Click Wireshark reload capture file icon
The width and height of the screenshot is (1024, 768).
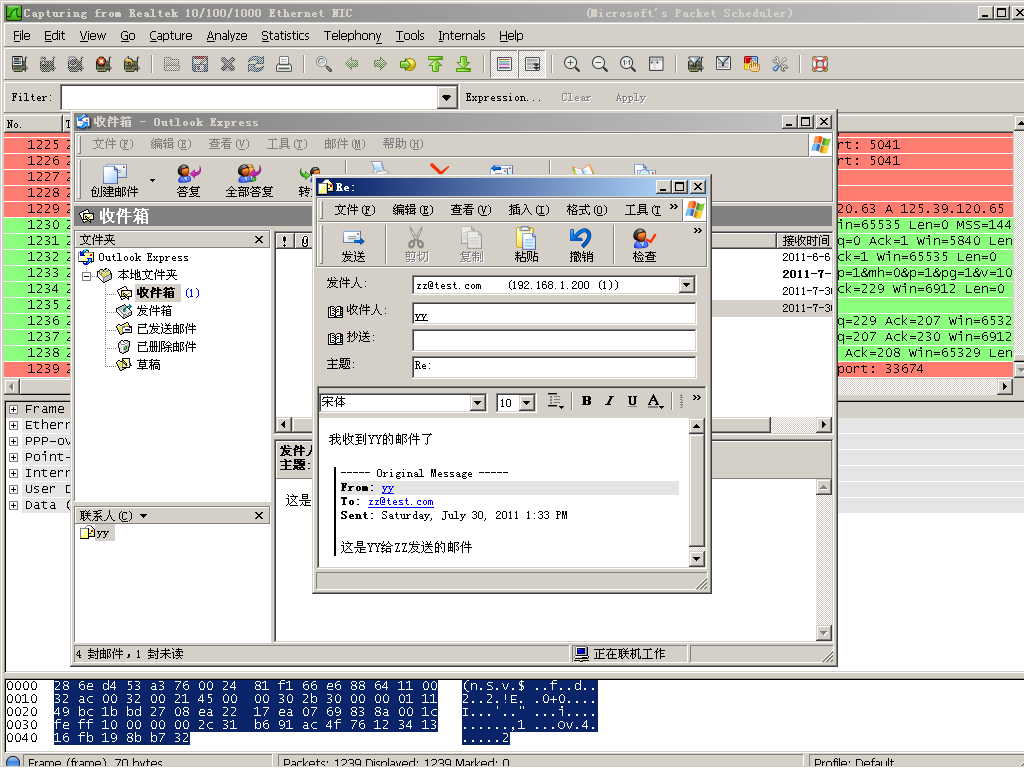(256, 63)
